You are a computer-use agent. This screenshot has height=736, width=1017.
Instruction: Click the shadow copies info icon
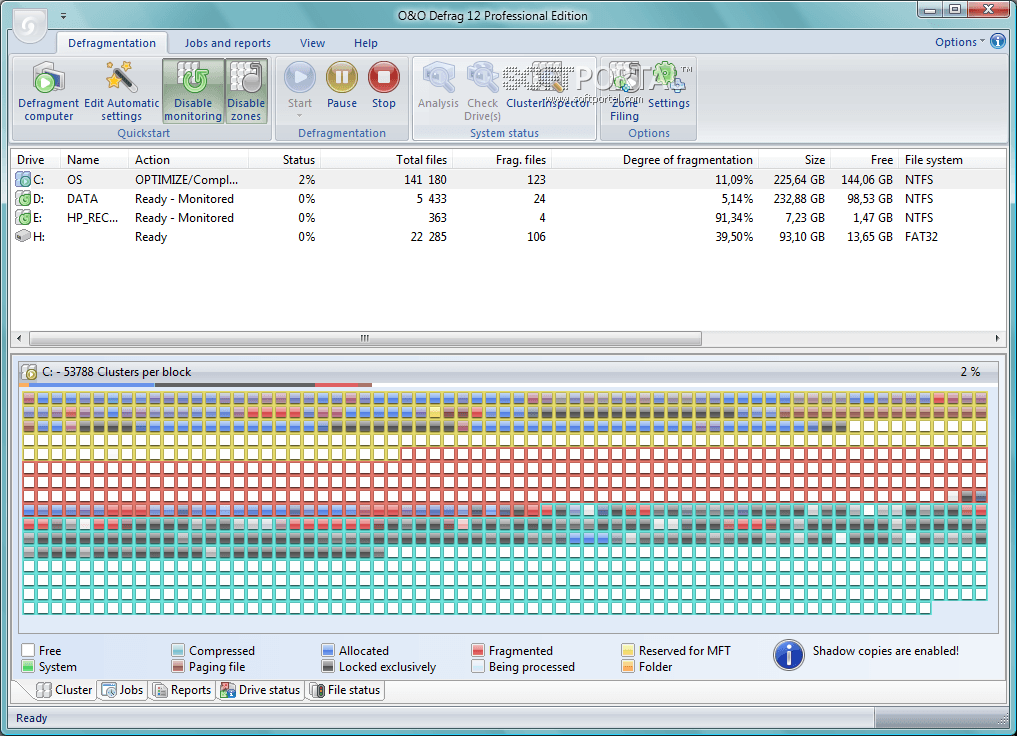tap(789, 655)
